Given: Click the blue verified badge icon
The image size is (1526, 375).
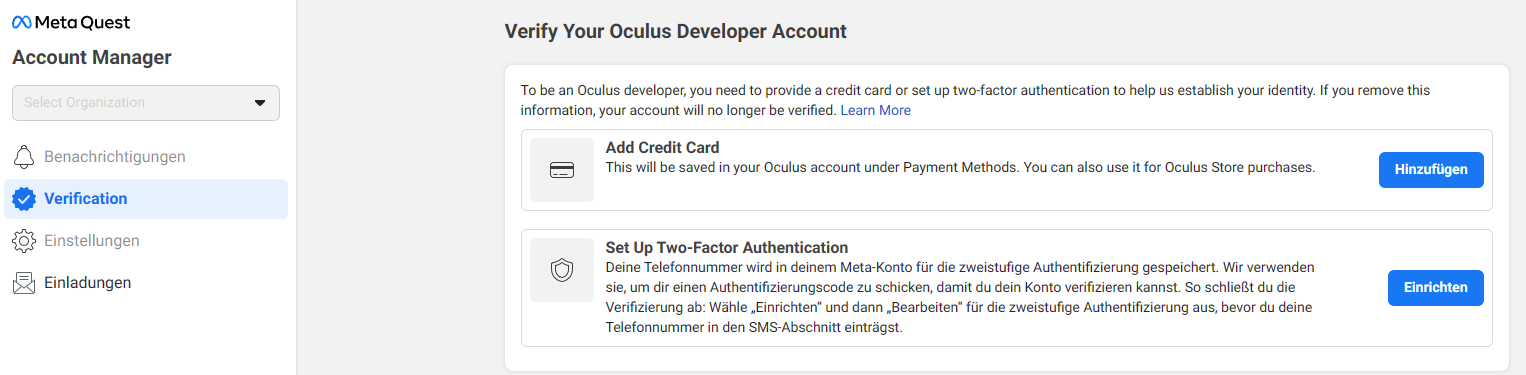Looking at the screenshot, I should coord(24,199).
